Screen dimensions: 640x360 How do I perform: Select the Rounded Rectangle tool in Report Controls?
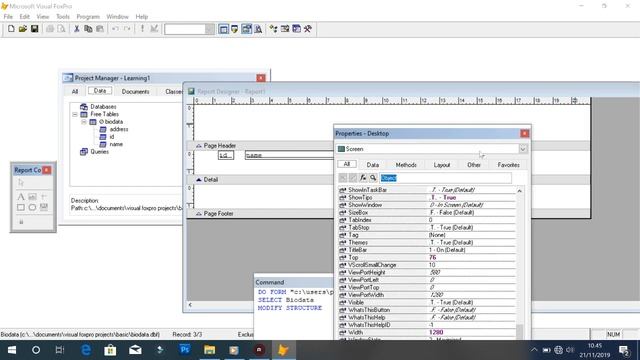32,207
